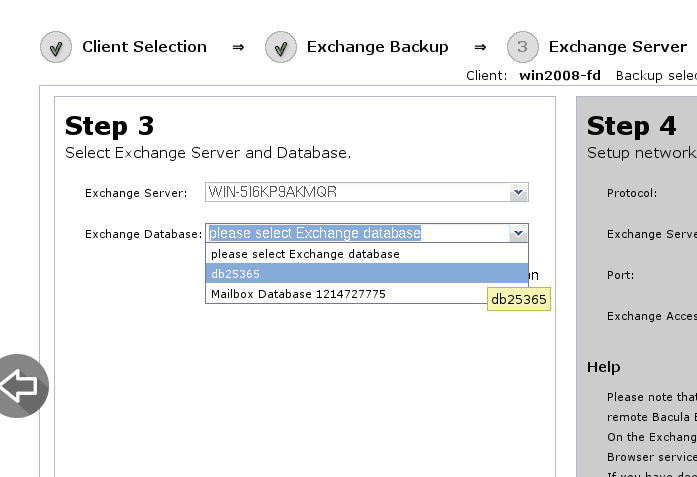Click the db25365 yellow tooltip
The height and width of the screenshot is (477, 697).
tap(519, 299)
